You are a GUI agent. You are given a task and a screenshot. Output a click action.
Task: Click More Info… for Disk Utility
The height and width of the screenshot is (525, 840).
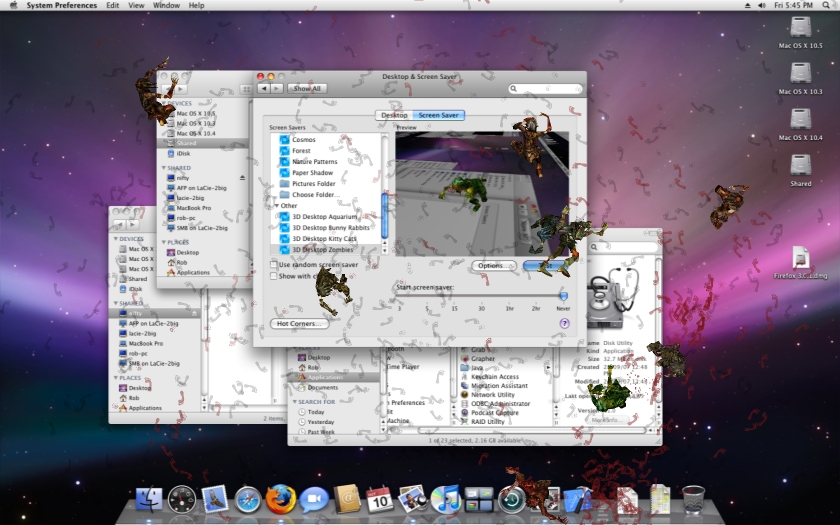(606, 420)
